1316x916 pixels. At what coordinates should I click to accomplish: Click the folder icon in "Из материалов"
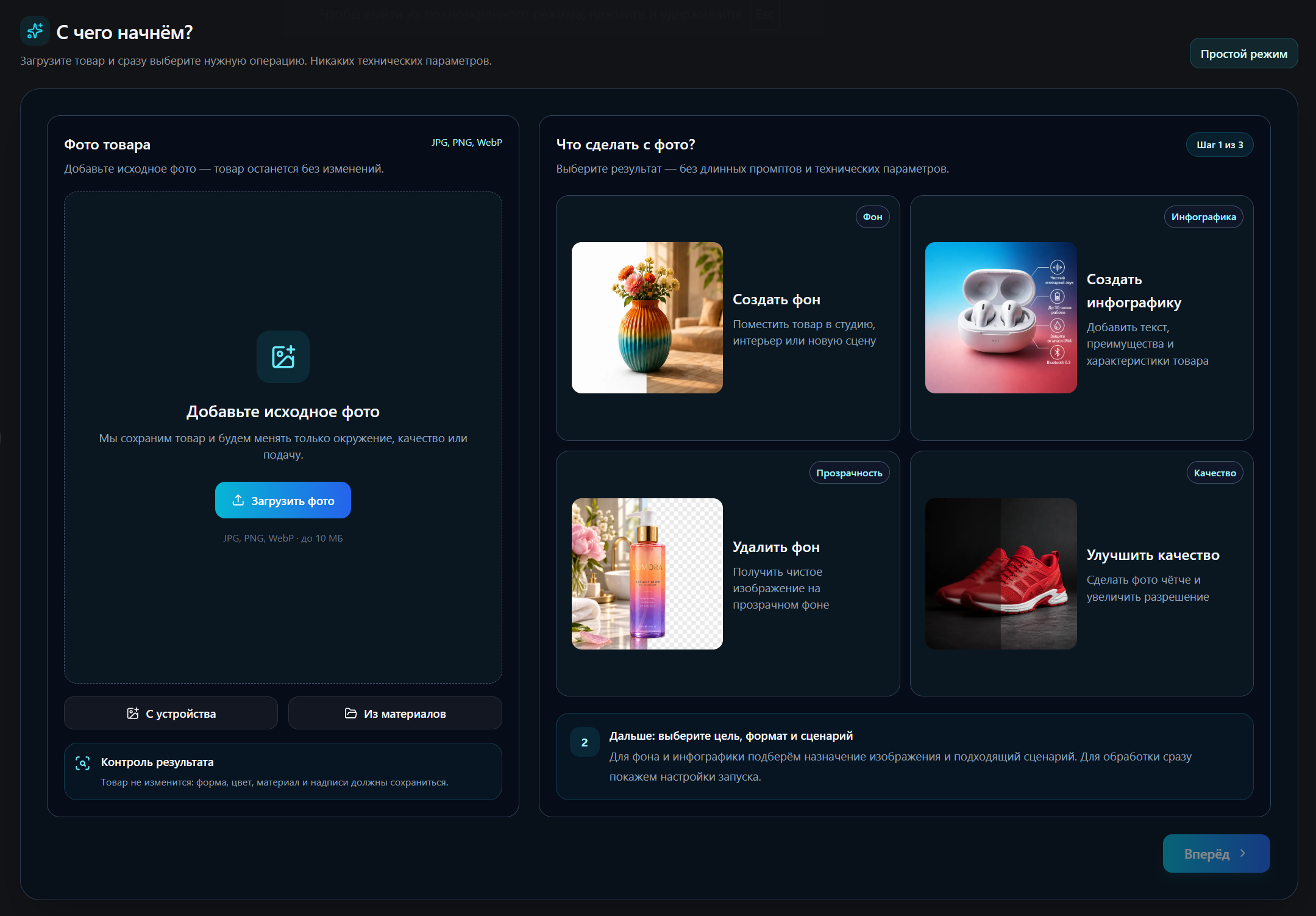click(x=350, y=713)
